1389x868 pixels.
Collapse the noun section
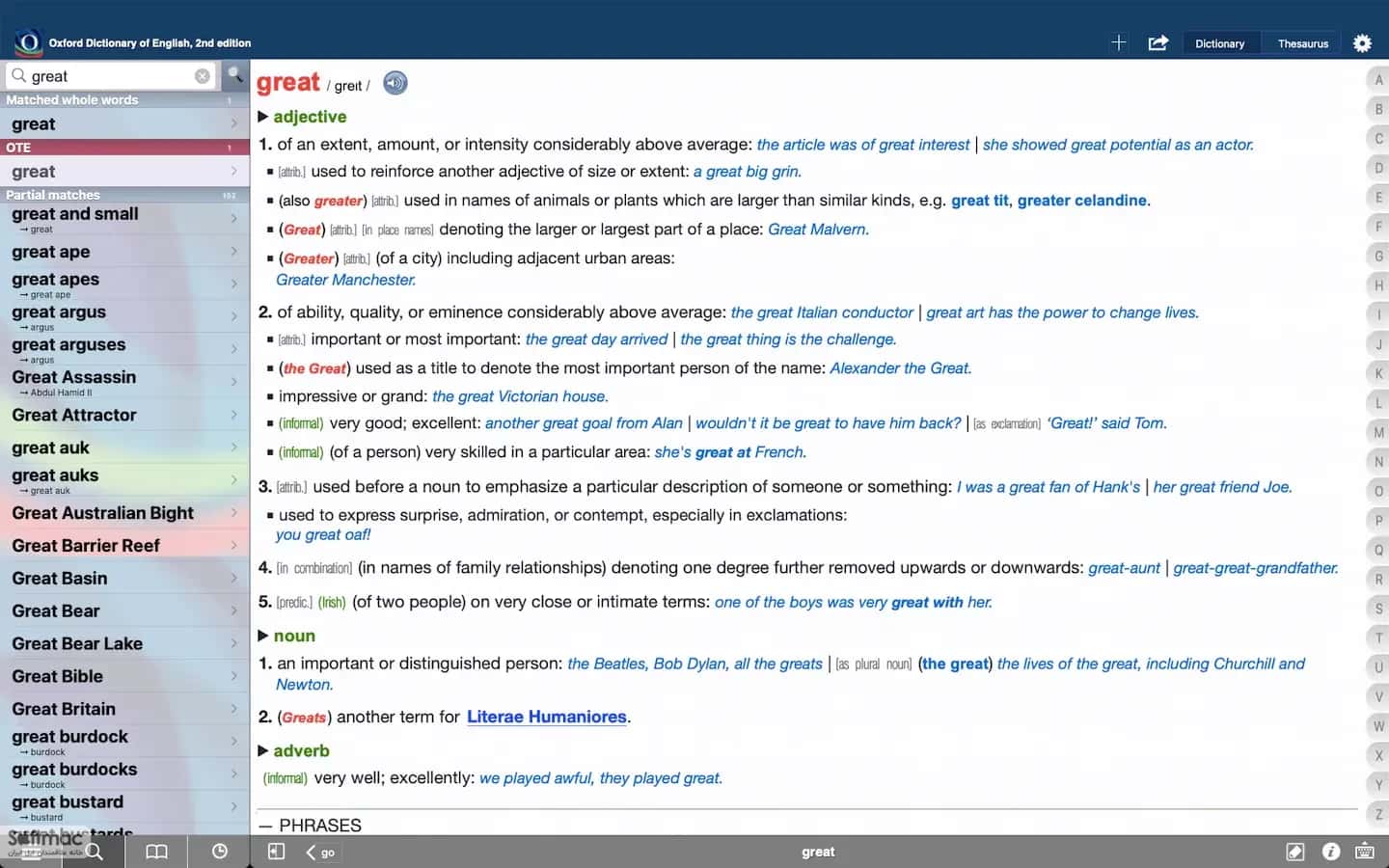[x=262, y=636]
